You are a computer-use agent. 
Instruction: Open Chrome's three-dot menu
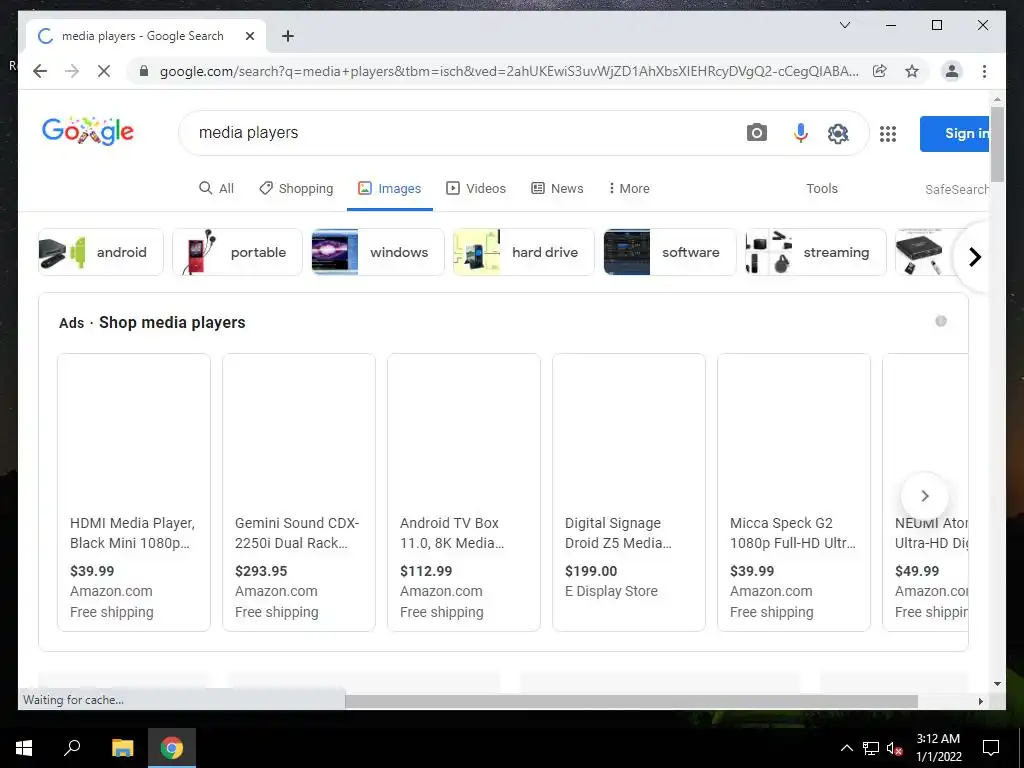click(984, 71)
